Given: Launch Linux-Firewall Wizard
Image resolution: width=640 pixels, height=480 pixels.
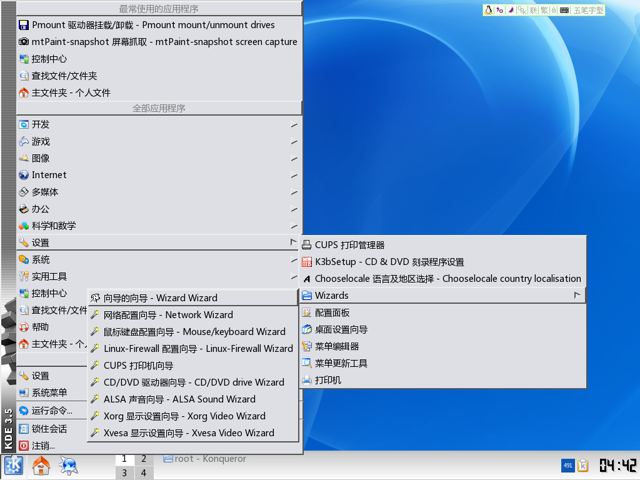Looking at the screenshot, I should point(193,349).
